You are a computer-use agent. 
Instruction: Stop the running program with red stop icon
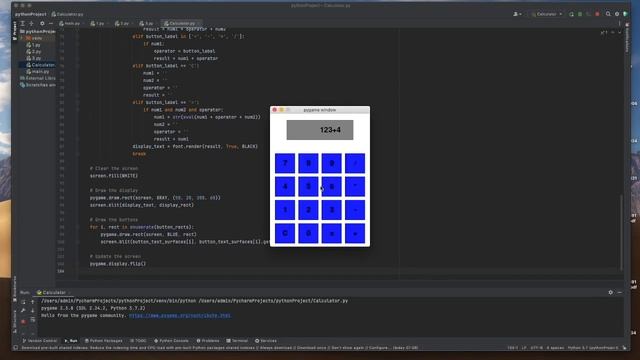pyautogui.click(x=598, y=14)
